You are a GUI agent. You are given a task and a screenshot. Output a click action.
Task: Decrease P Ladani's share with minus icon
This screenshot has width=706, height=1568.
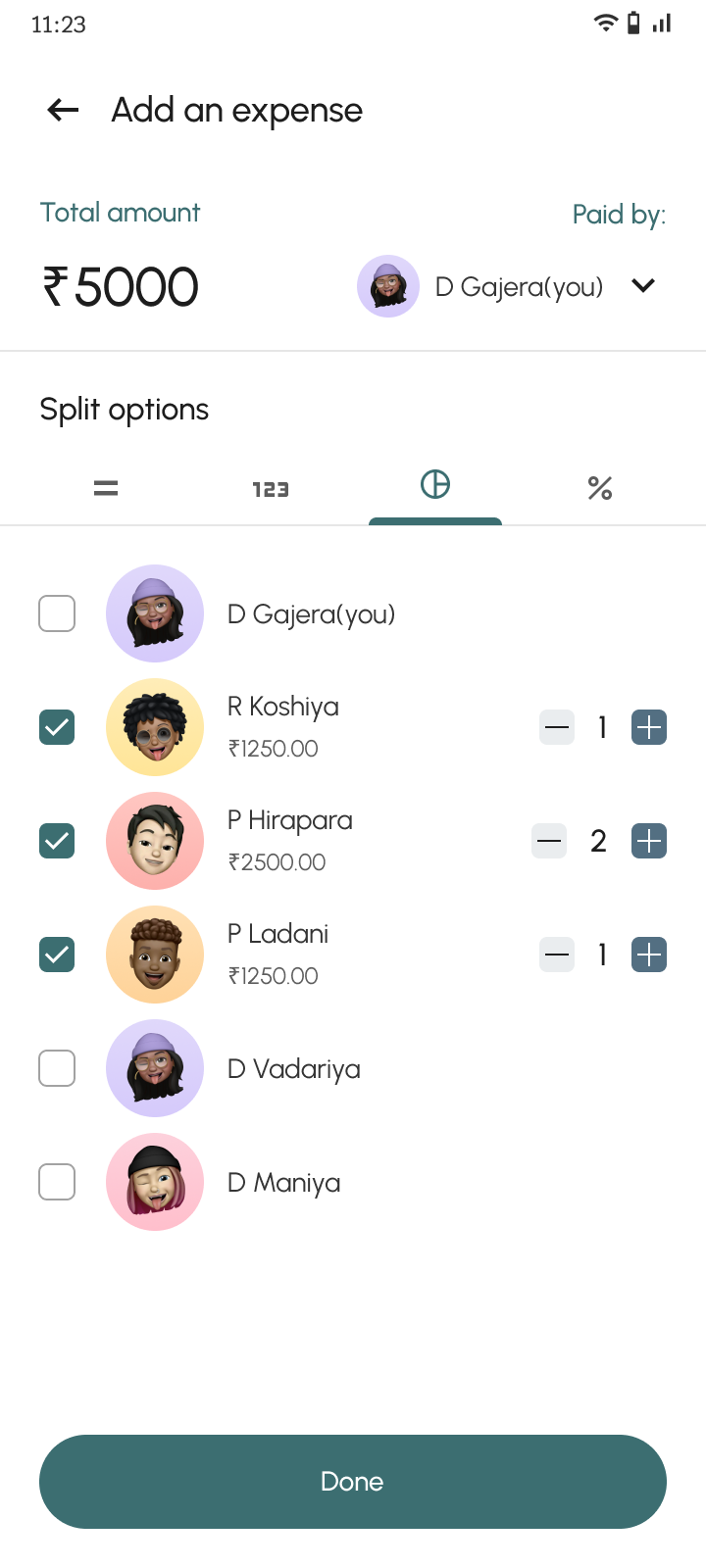[x=557, y=955]
